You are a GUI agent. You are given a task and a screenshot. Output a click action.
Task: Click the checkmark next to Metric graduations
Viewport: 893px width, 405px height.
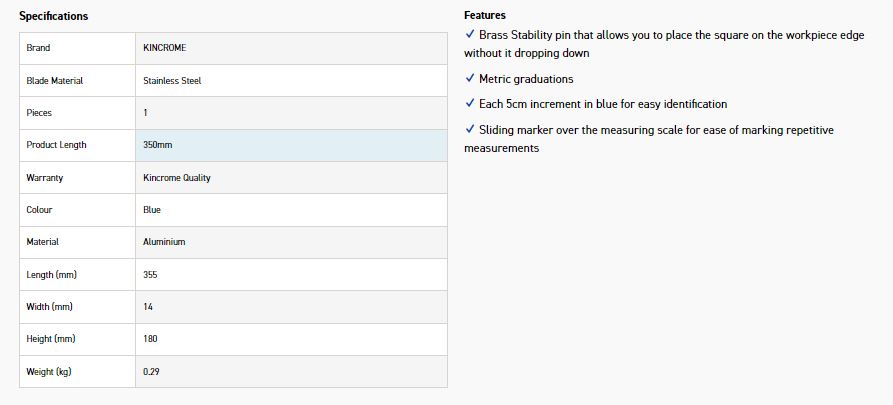pos(470,79)
